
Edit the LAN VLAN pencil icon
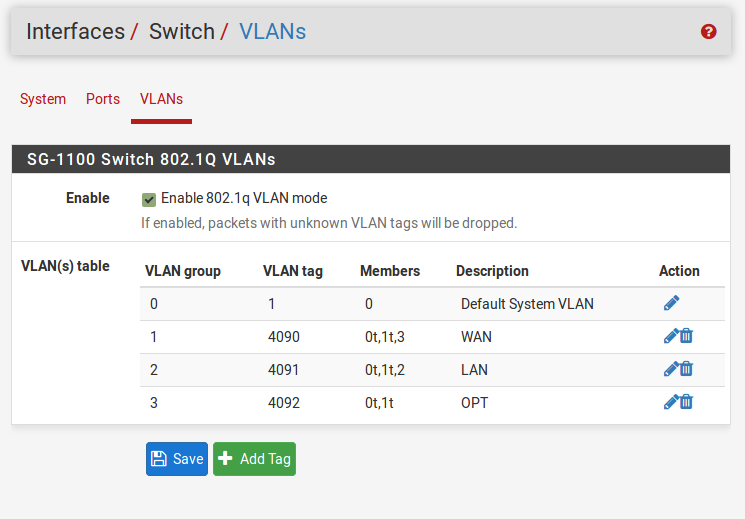point(670,369)
